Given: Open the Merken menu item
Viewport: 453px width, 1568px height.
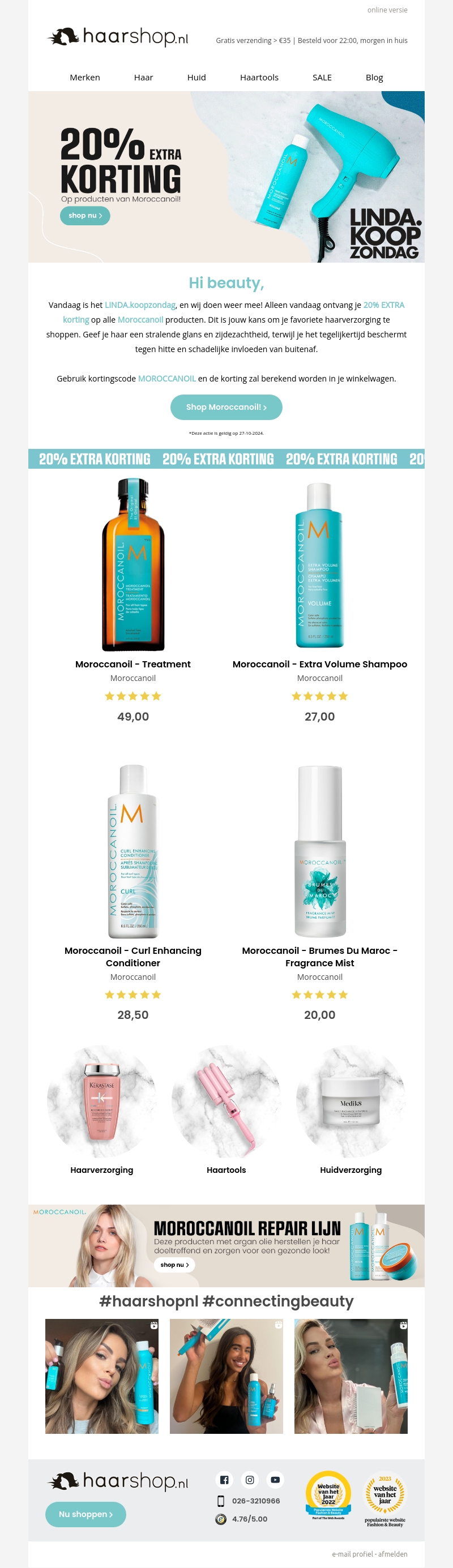Looking at the screenshot, I should (84, 78).
